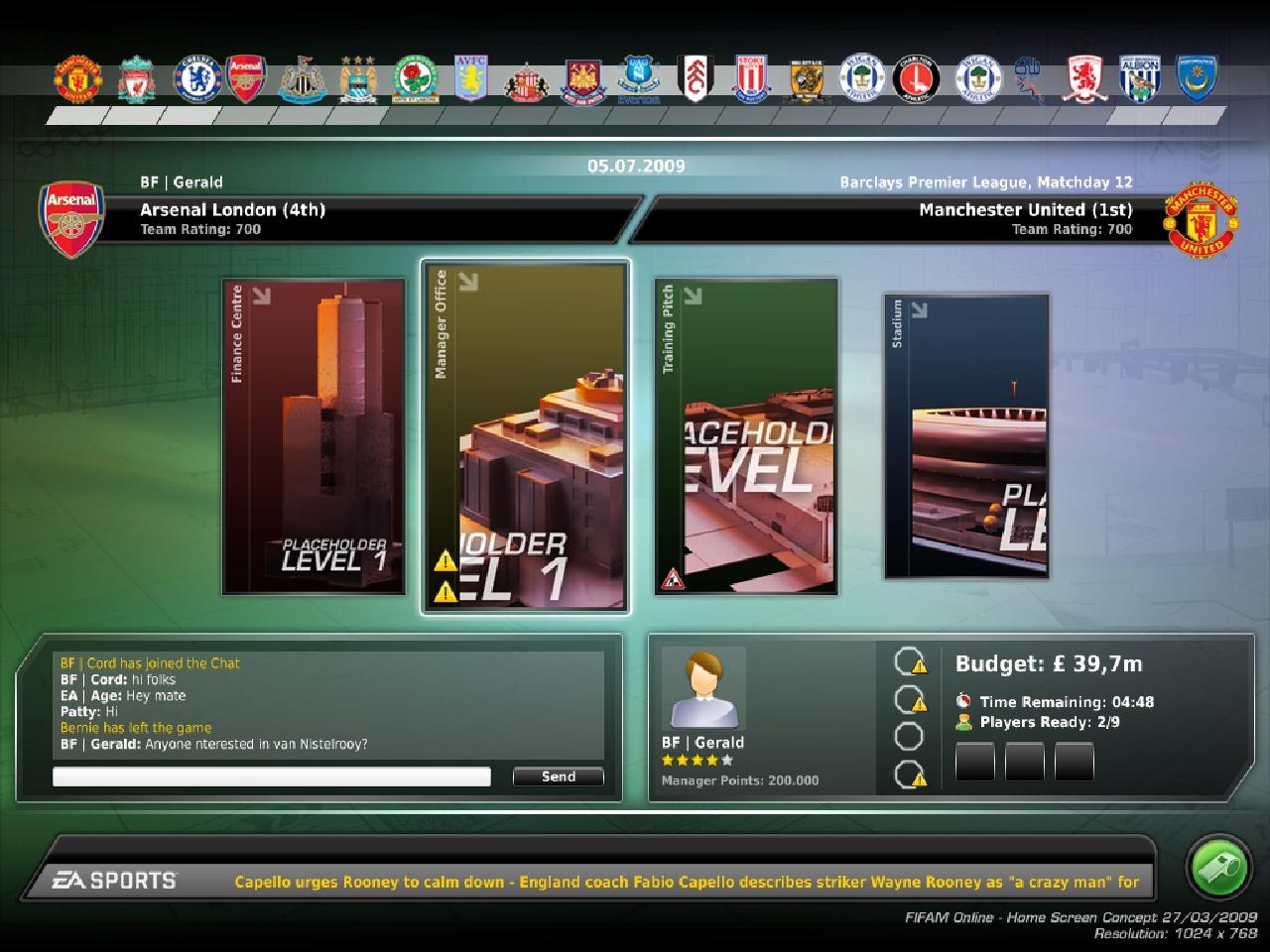Click the large Manchester United crest at right
This screenshot has width=1270, height=952.
click(x=1202, y=218)
